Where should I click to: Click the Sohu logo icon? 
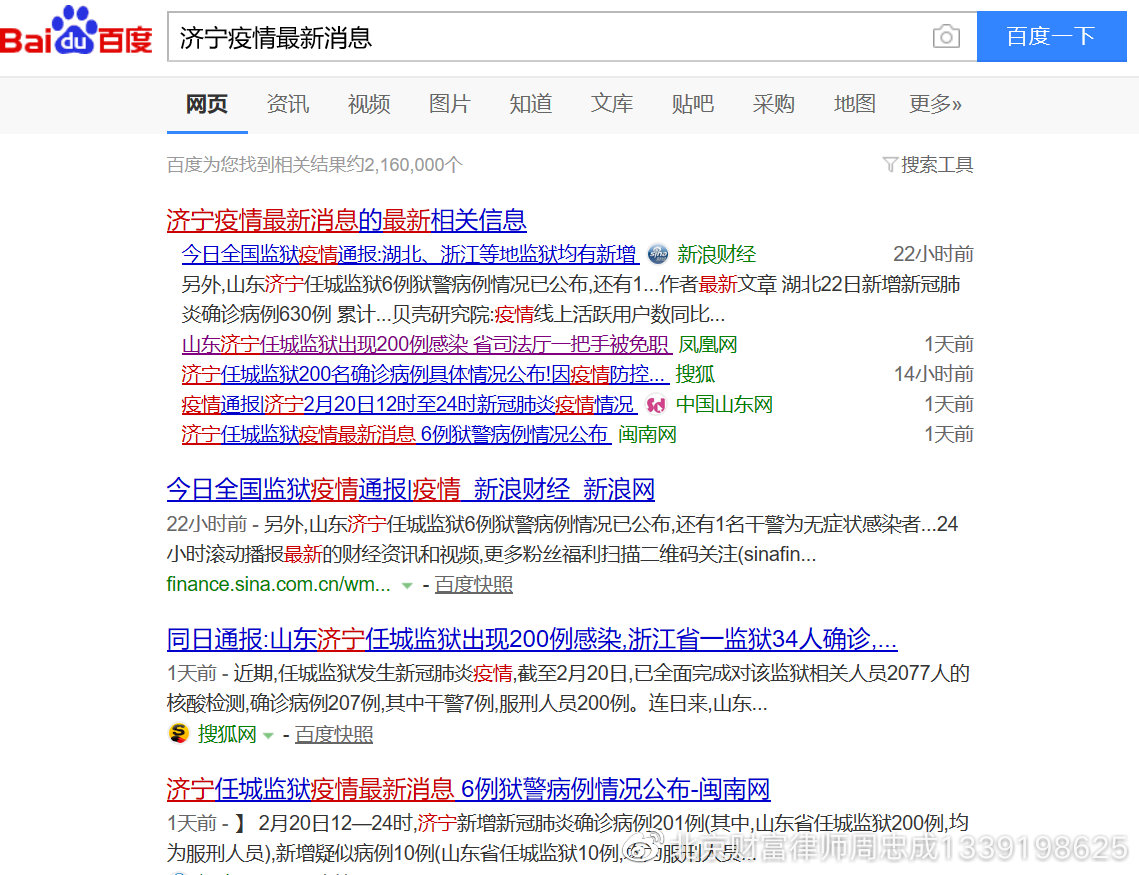178,734
